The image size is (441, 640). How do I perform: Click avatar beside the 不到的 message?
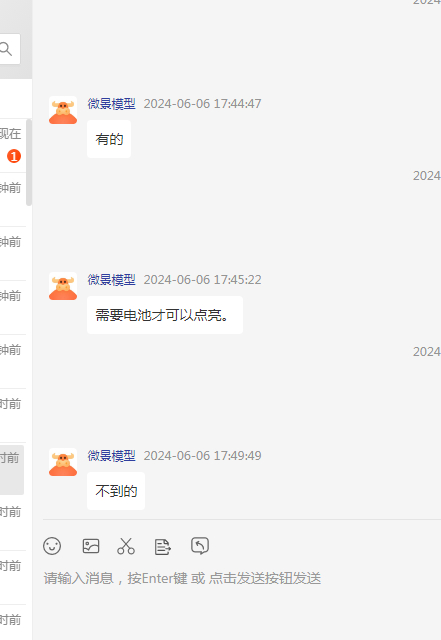pos(63,462)
